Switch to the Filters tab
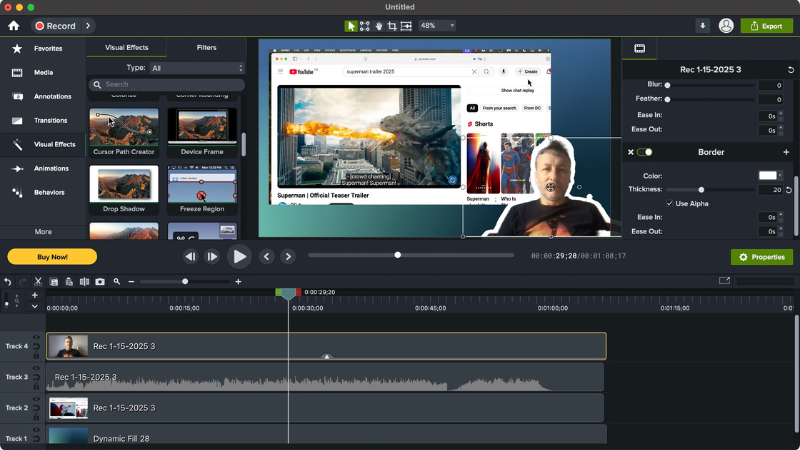Image resolution: width=800 pixels, height=450 pixels. click(206, 47)
